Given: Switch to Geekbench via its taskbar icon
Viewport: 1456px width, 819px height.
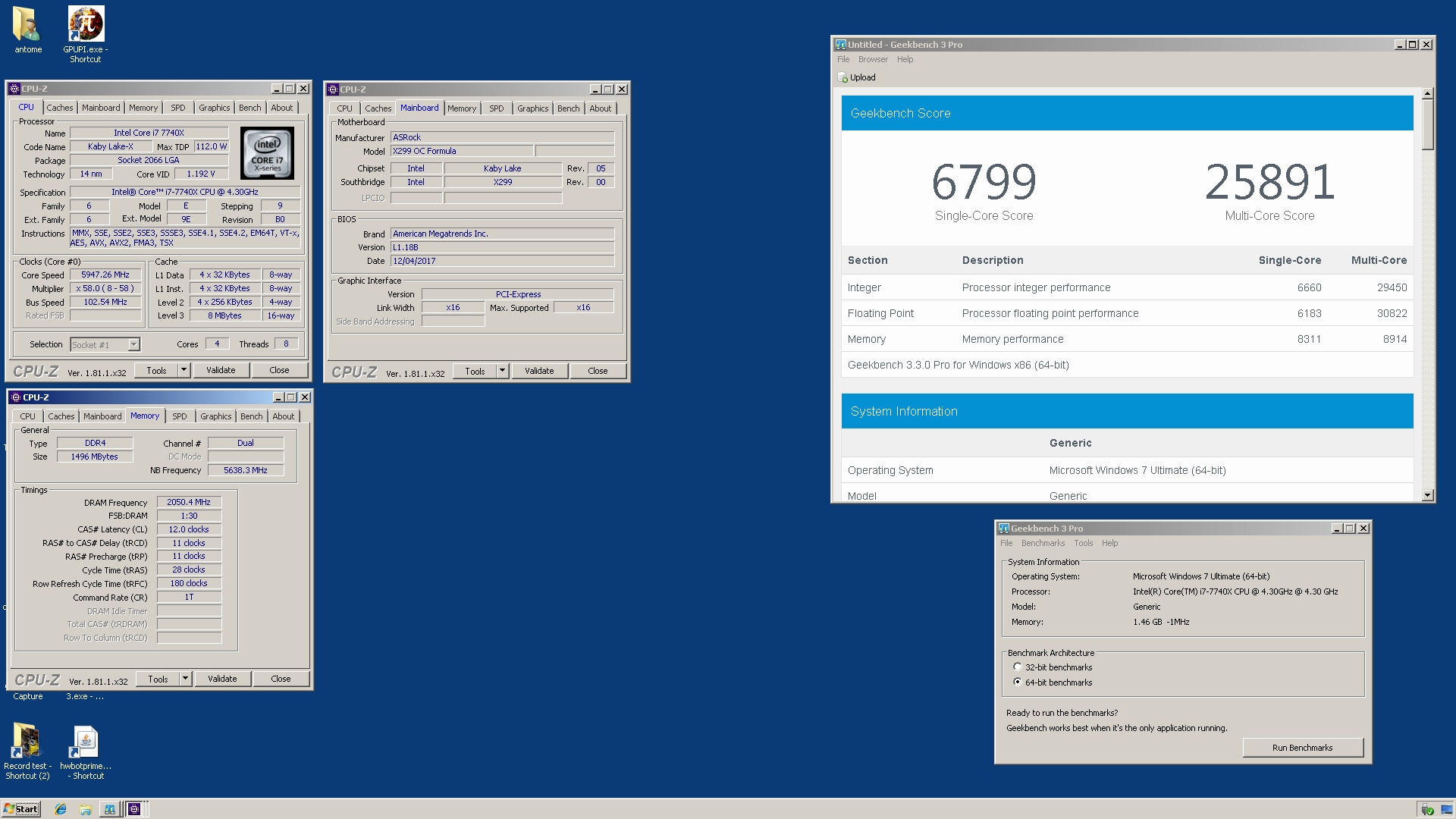Looking at the screenshot, I should [x=110, y=809].
